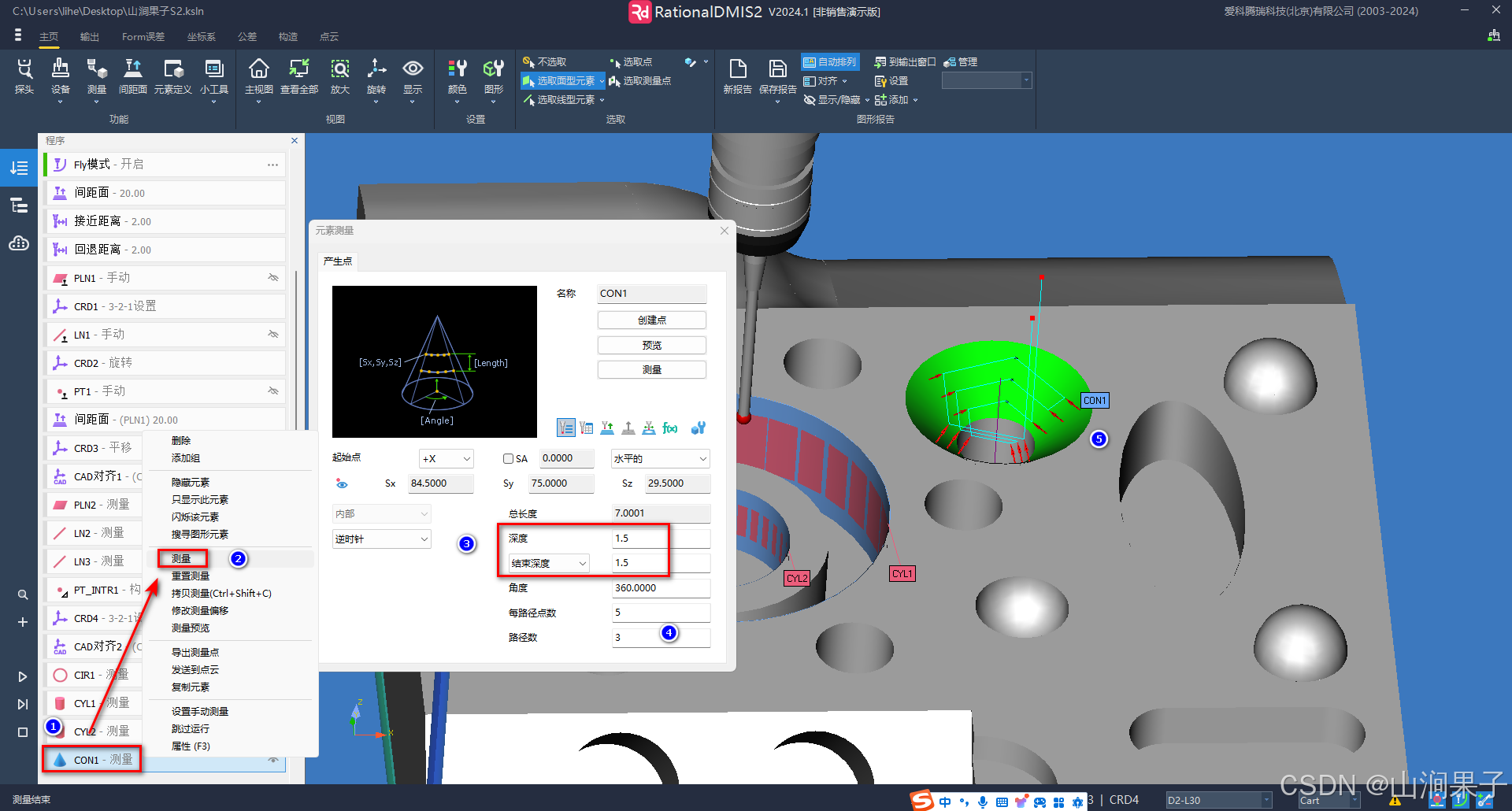Open the 逆时针 direction dropdown

tap(382, 539)
